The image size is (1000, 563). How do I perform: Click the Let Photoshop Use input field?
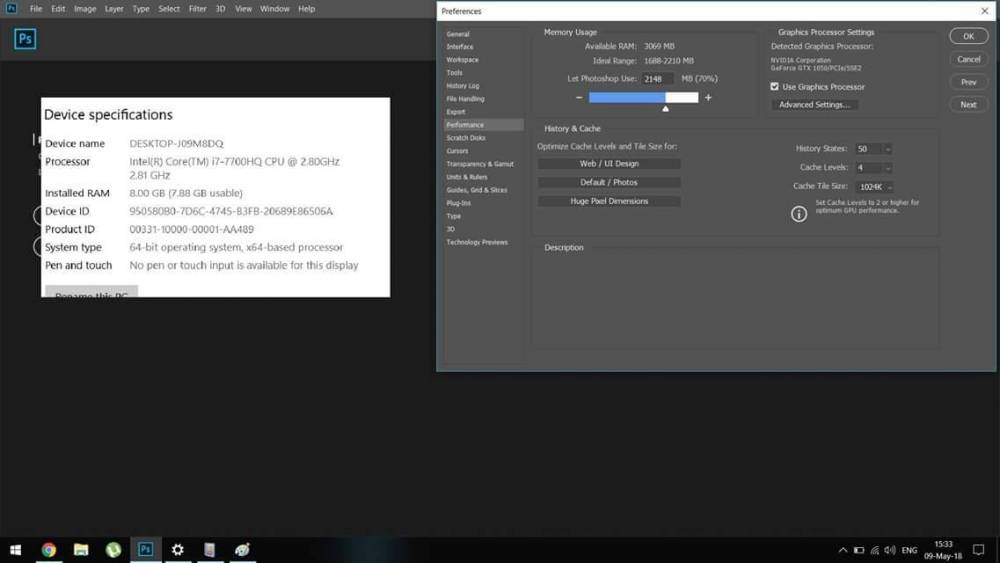[x=658, y=79]
